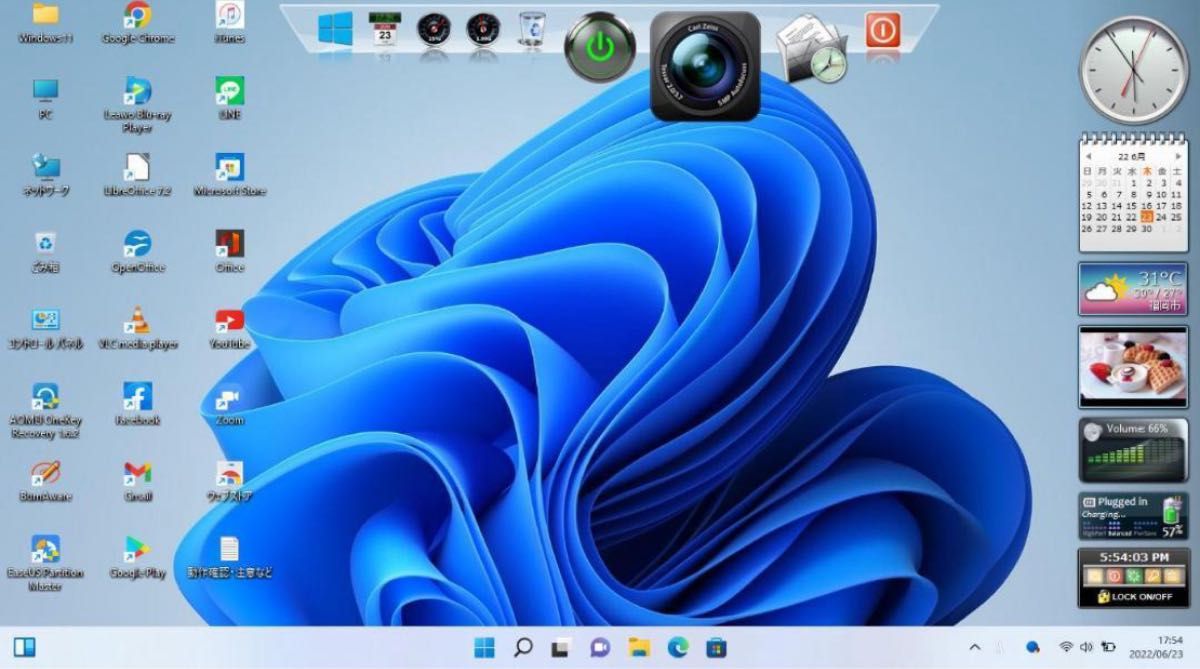Open the recycle bin icon in dock
1200x669 pixels.
pos(531,29)
